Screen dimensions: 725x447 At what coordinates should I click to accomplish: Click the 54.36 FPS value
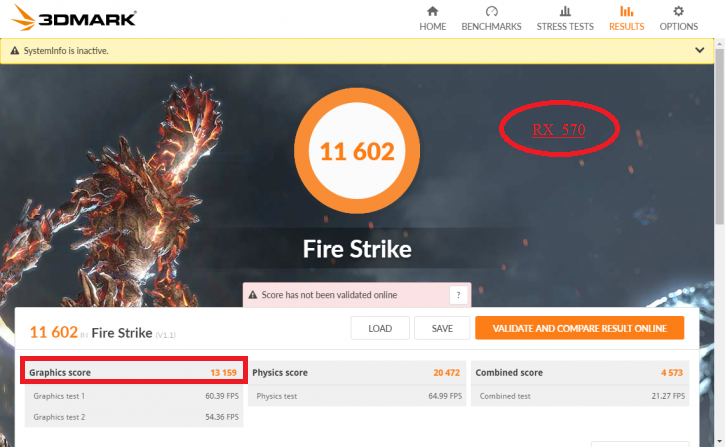pyautogui.click(x=222, y=417)
